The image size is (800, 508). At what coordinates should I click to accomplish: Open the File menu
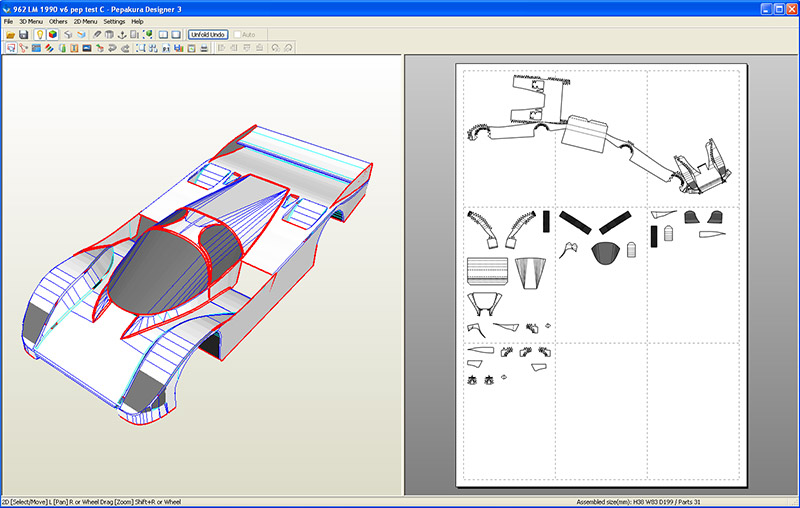[8, 21]
